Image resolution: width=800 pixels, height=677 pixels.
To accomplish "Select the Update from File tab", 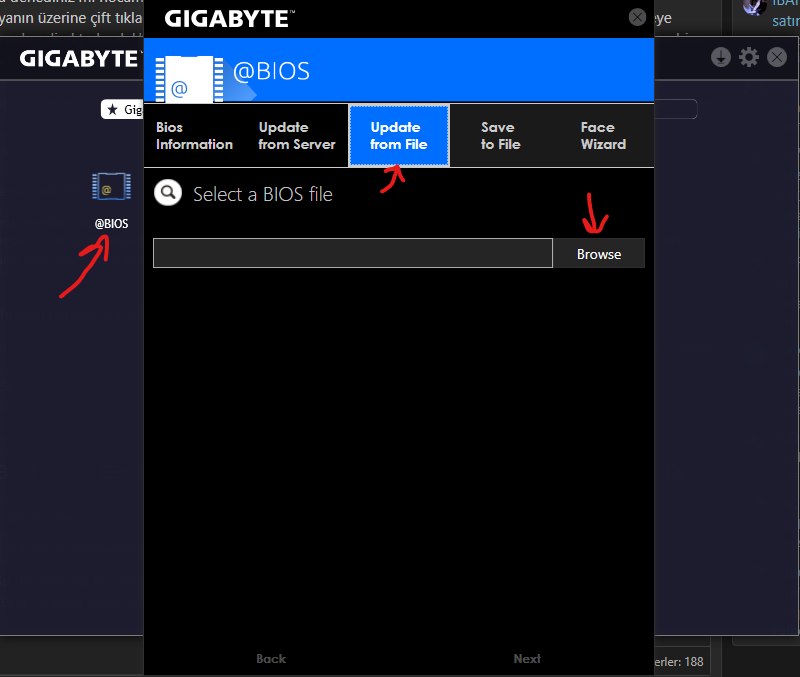I will [x=399, y=136].
